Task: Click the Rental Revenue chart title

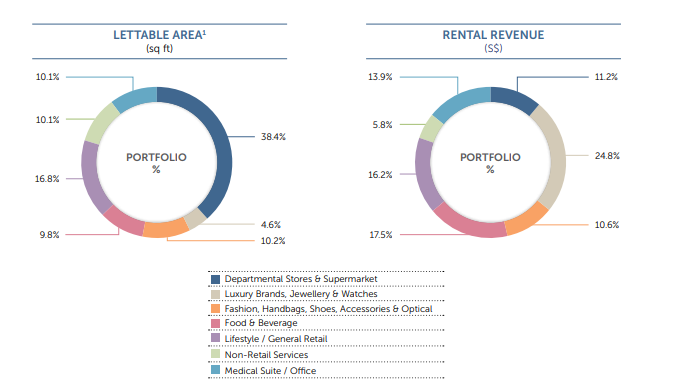Action: pos(493,35)
